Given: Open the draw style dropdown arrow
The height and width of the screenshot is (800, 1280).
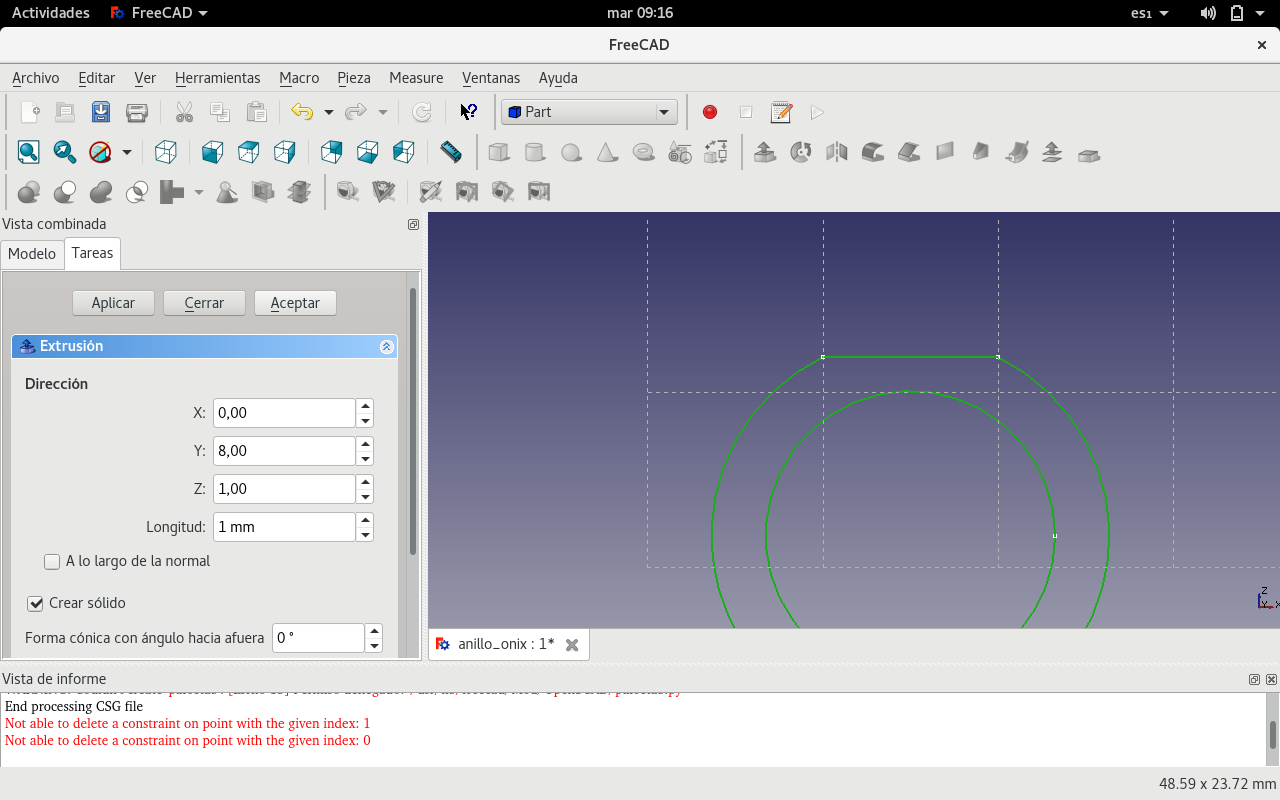Looking at the screenshot, I should pos(127,152).
